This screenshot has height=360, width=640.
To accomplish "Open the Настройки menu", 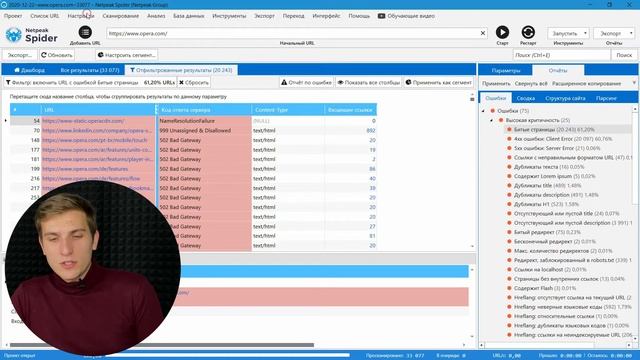I will [81, 16].
